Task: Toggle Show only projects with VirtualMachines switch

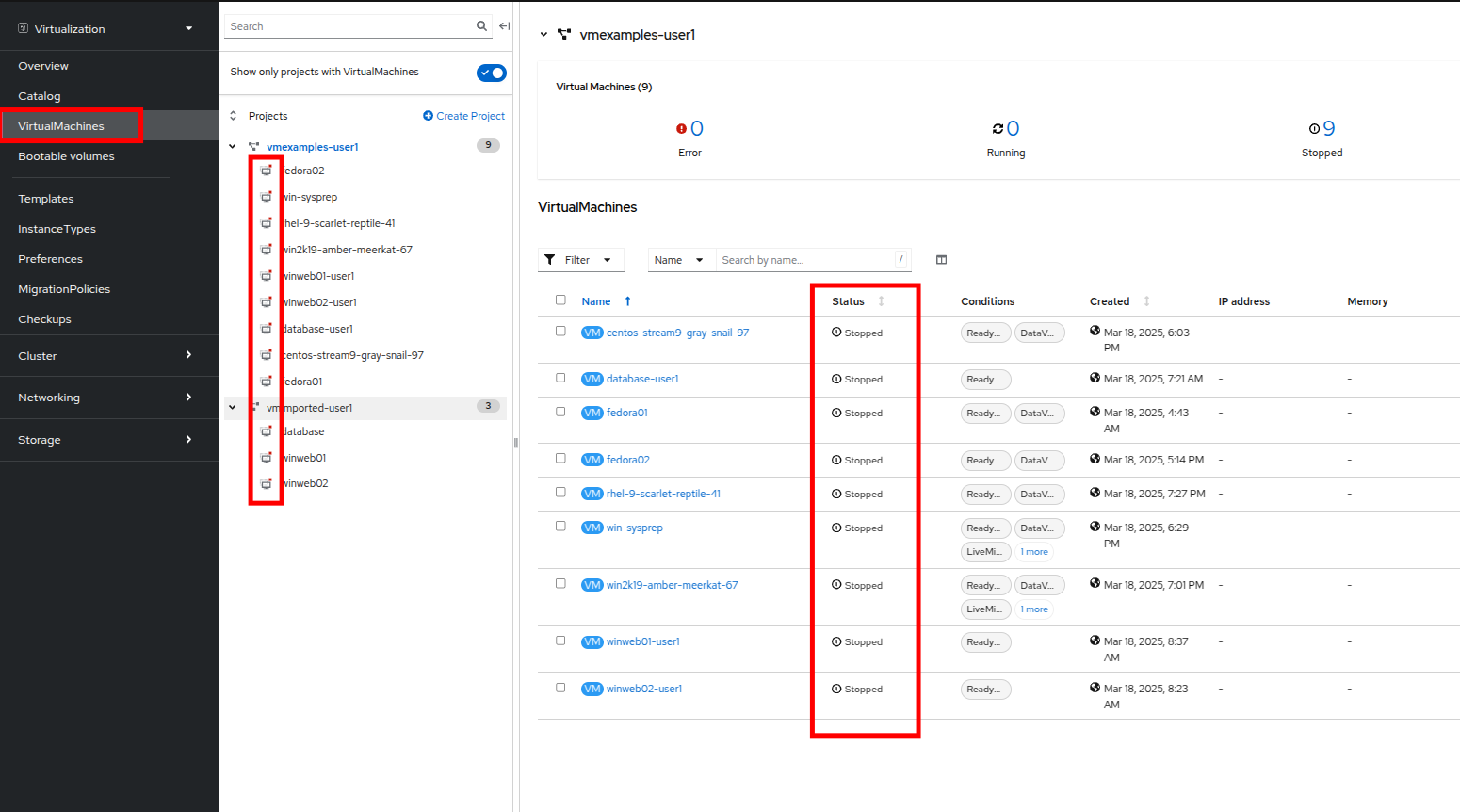Action: pyautogui.click(x=491, y=73)
